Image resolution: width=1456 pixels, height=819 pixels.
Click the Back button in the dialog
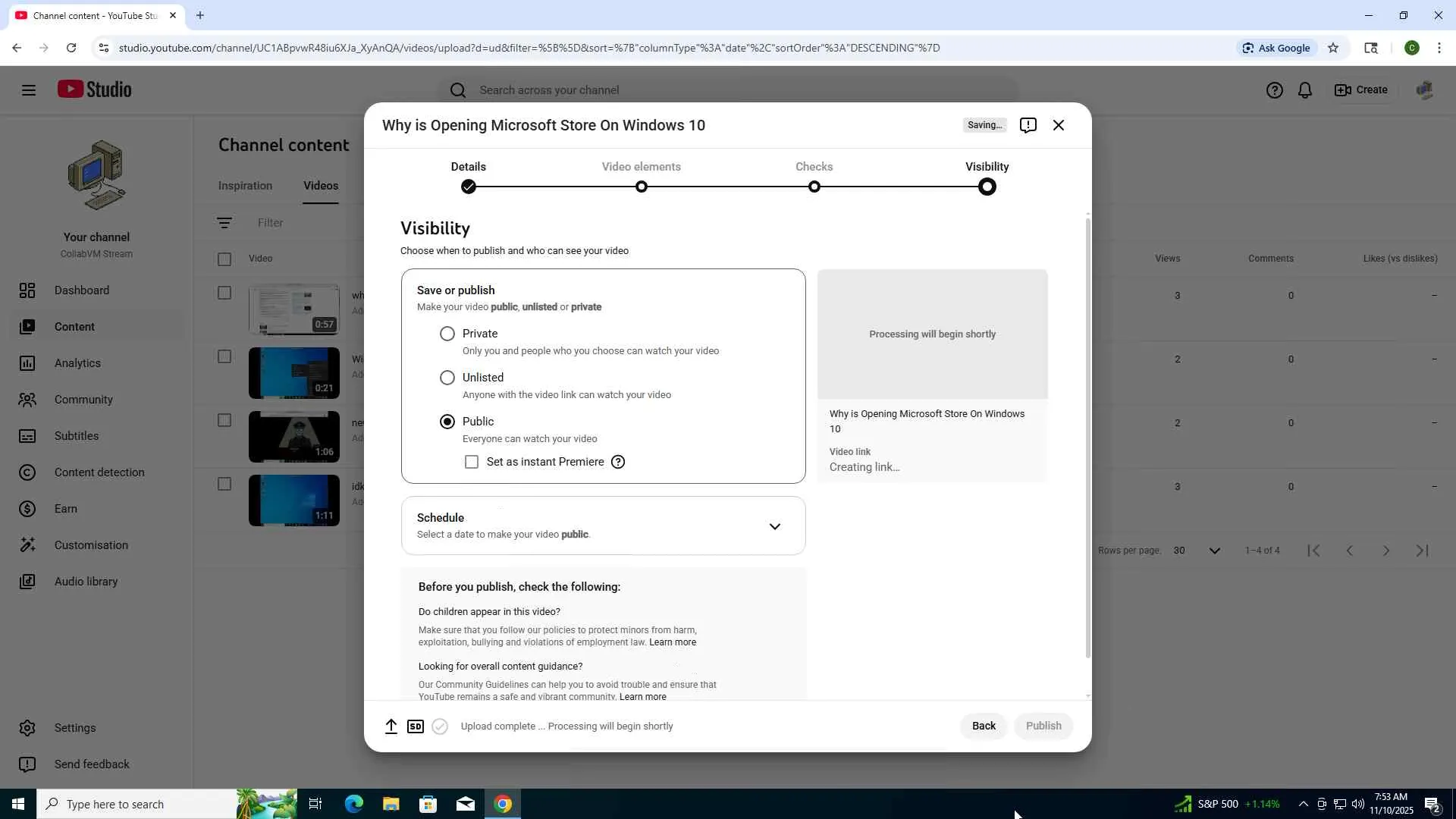(x=984, y=726)
